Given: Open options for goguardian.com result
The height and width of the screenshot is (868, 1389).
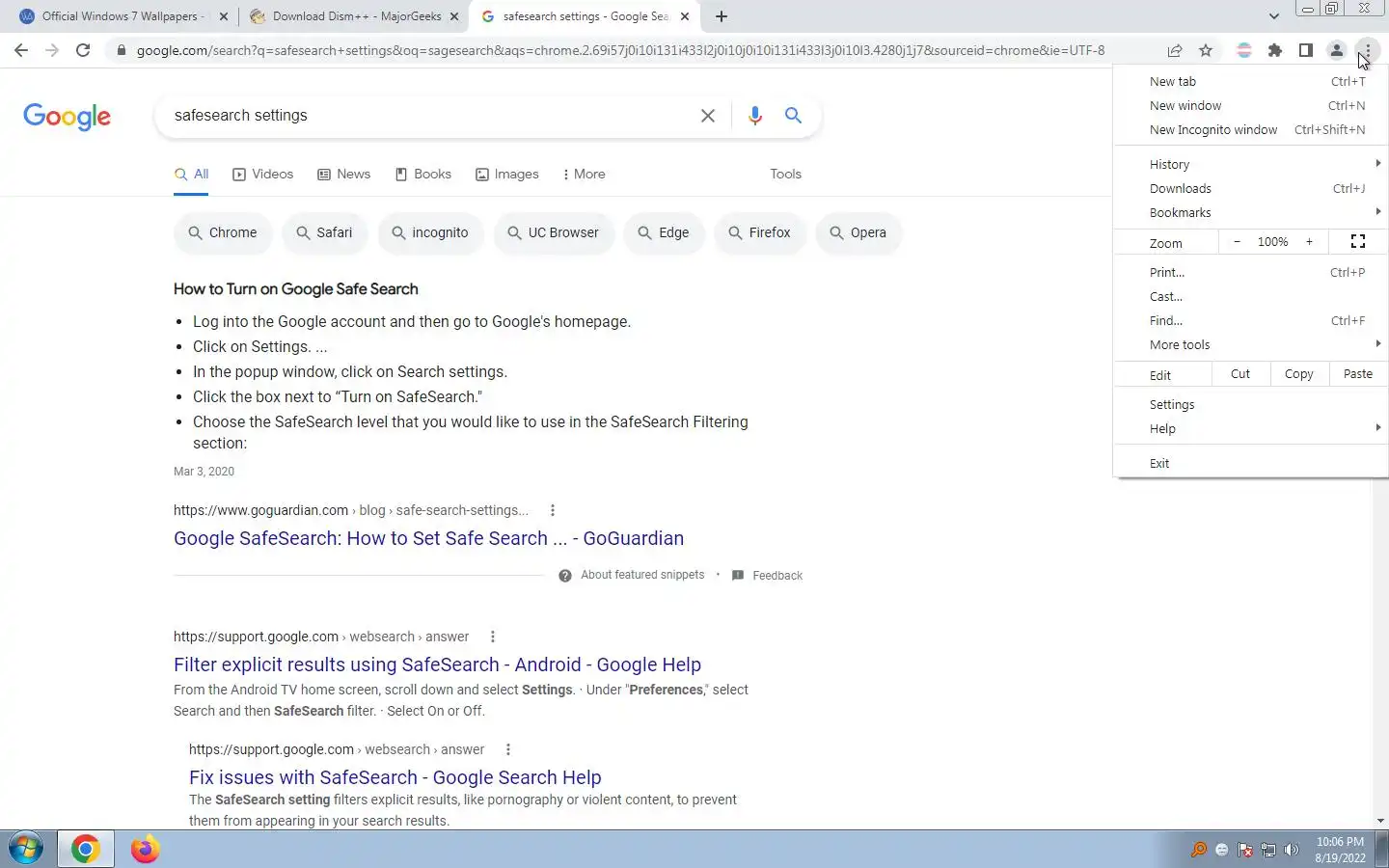Looking at the screenshot, I should point(553,510).
